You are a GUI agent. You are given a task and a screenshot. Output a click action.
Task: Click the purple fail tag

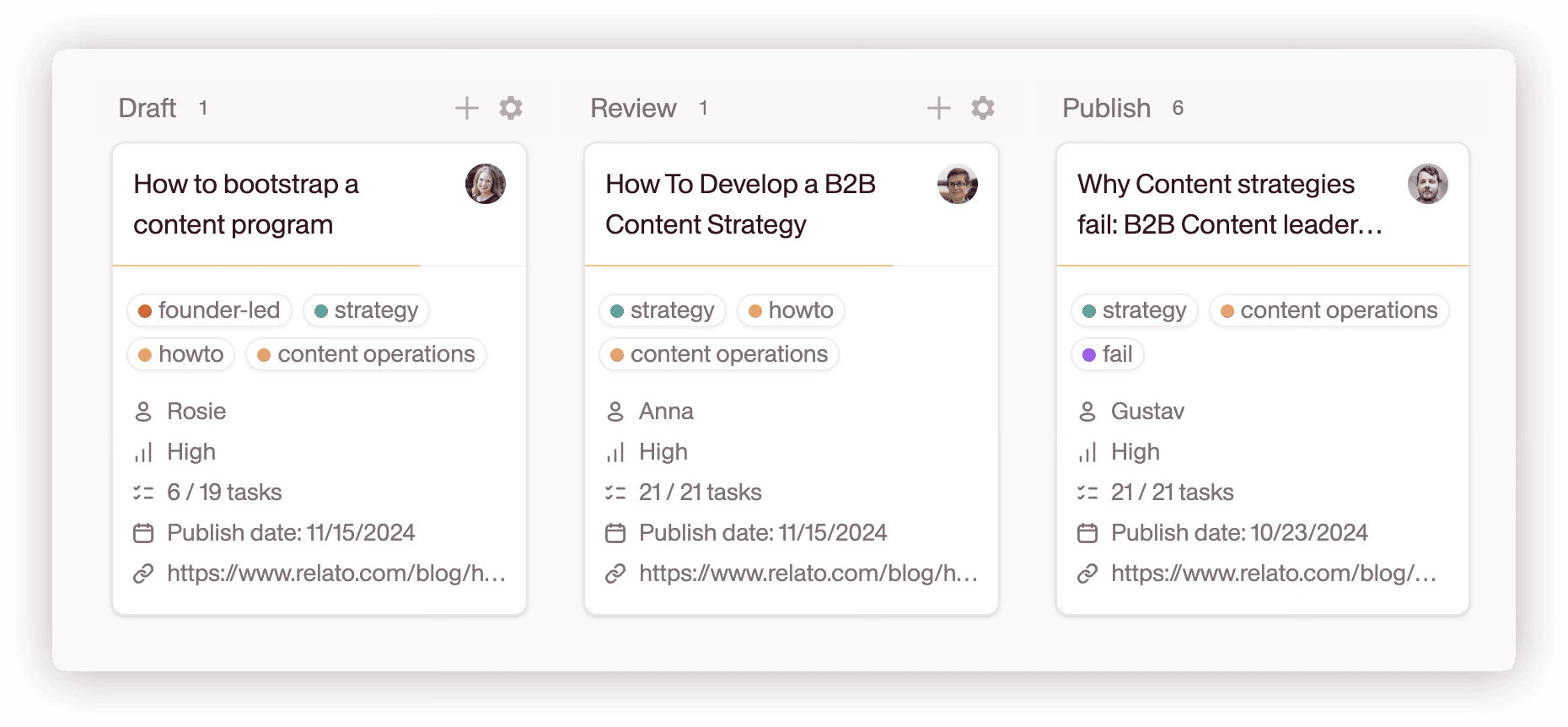tap(1108, 354)
